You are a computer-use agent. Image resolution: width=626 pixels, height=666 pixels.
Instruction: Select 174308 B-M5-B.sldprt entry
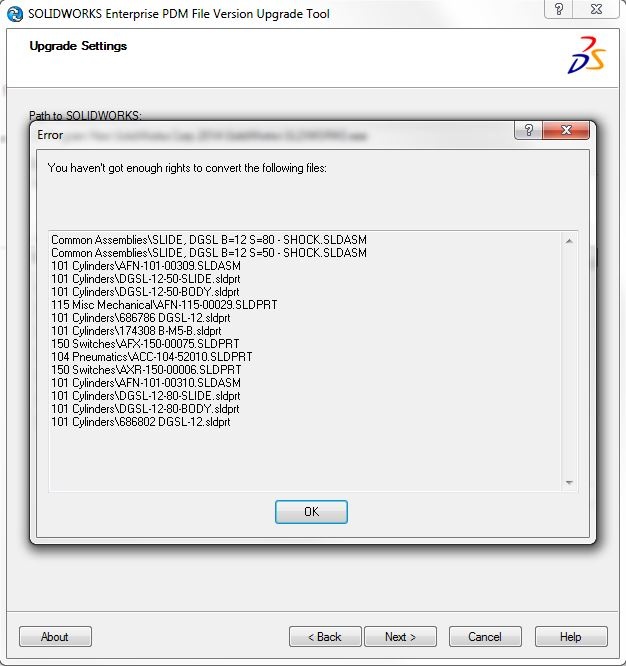pos(136,330)
